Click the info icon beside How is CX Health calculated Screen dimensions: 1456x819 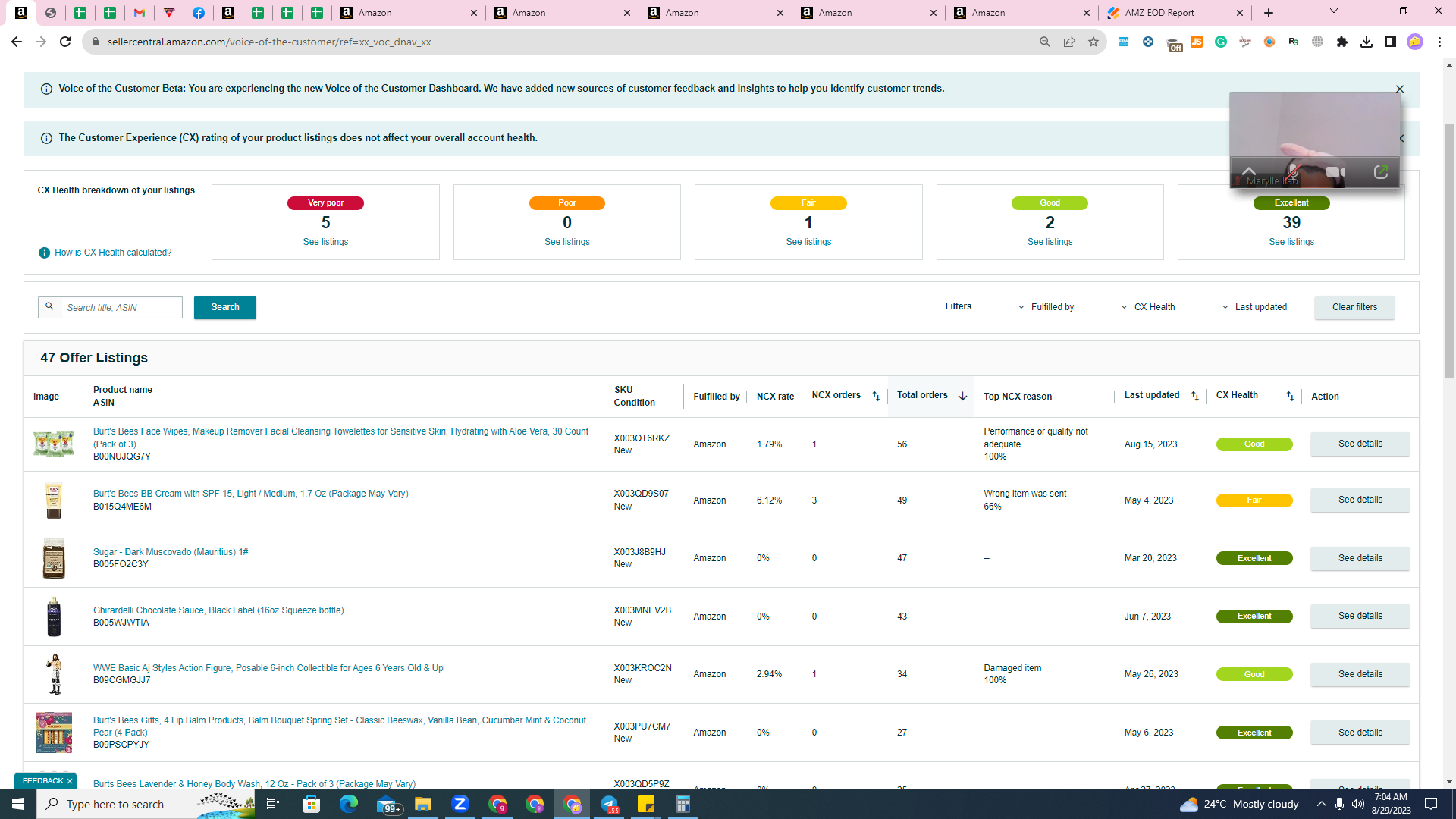[x=45, y=253]
